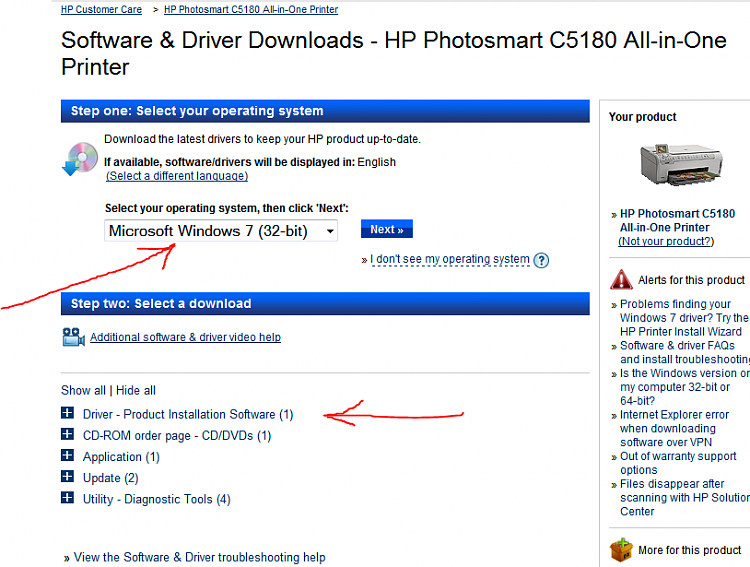This screenshot has height=567, width=750.
Task: Open Out of warranty support options link
Action: pyautogui.click(x=678, y=463)
